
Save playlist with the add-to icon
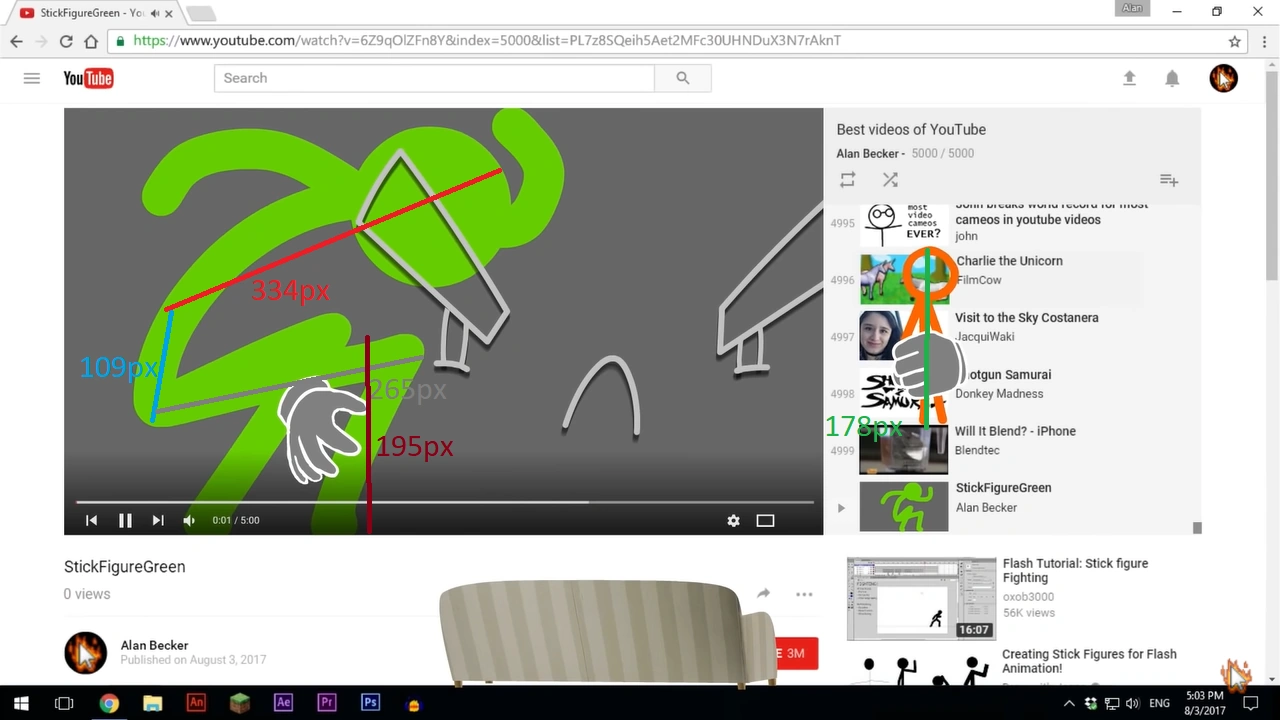pos(1169,180)
